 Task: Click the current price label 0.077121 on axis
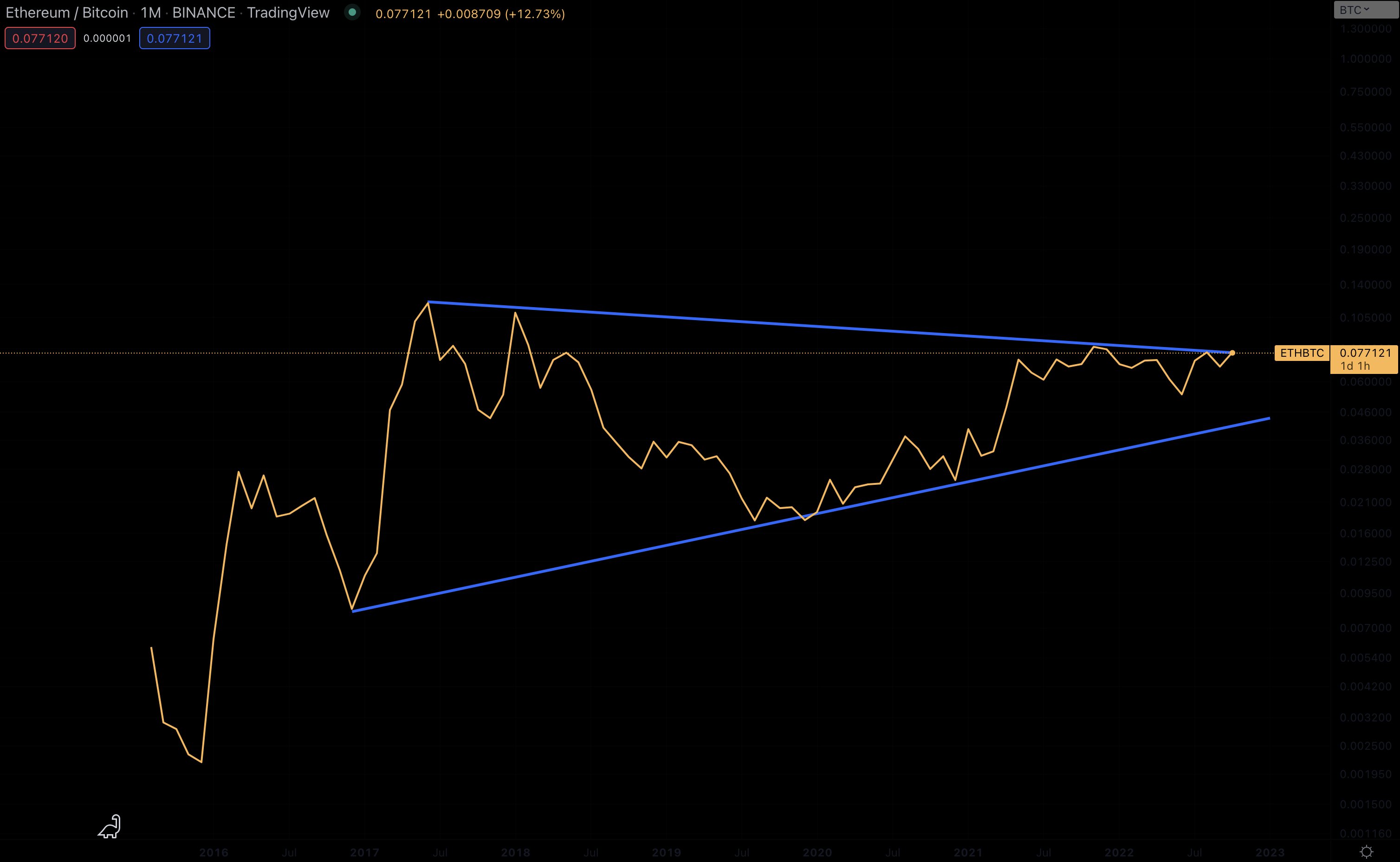(1365, 353)
